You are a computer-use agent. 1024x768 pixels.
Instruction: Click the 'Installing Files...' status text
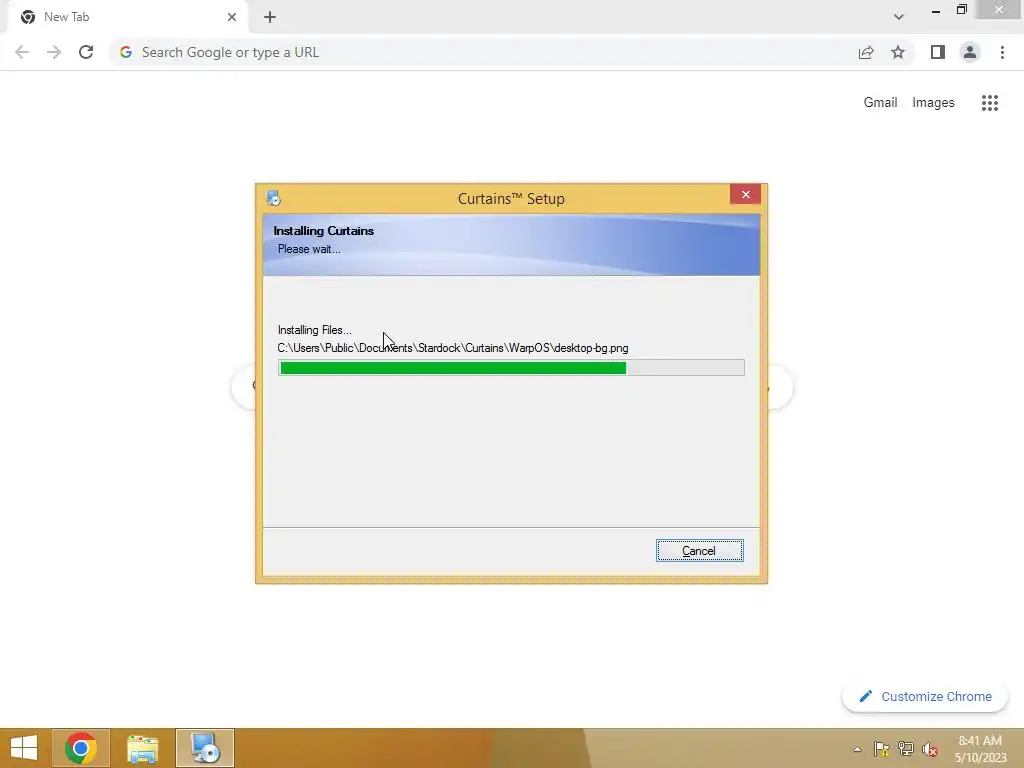pos(315,330)
